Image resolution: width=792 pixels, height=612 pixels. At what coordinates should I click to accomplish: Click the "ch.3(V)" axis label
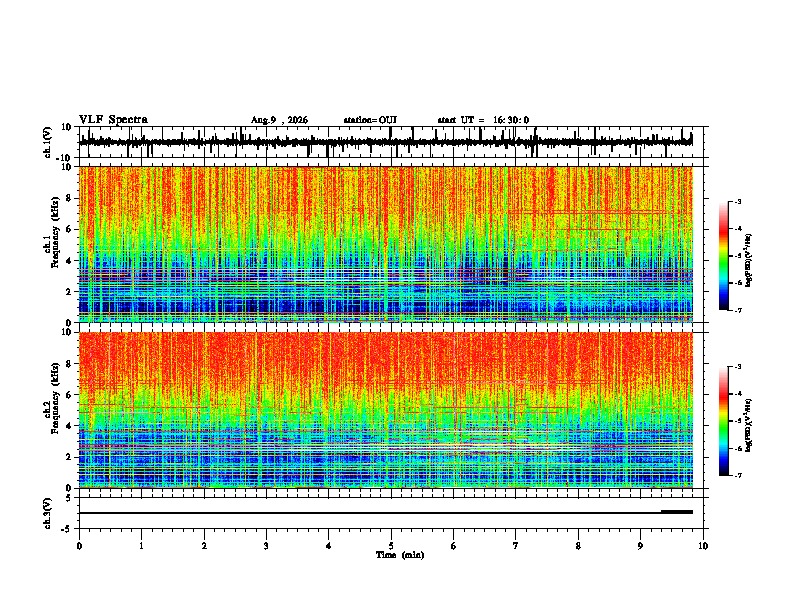click(48, 513)
